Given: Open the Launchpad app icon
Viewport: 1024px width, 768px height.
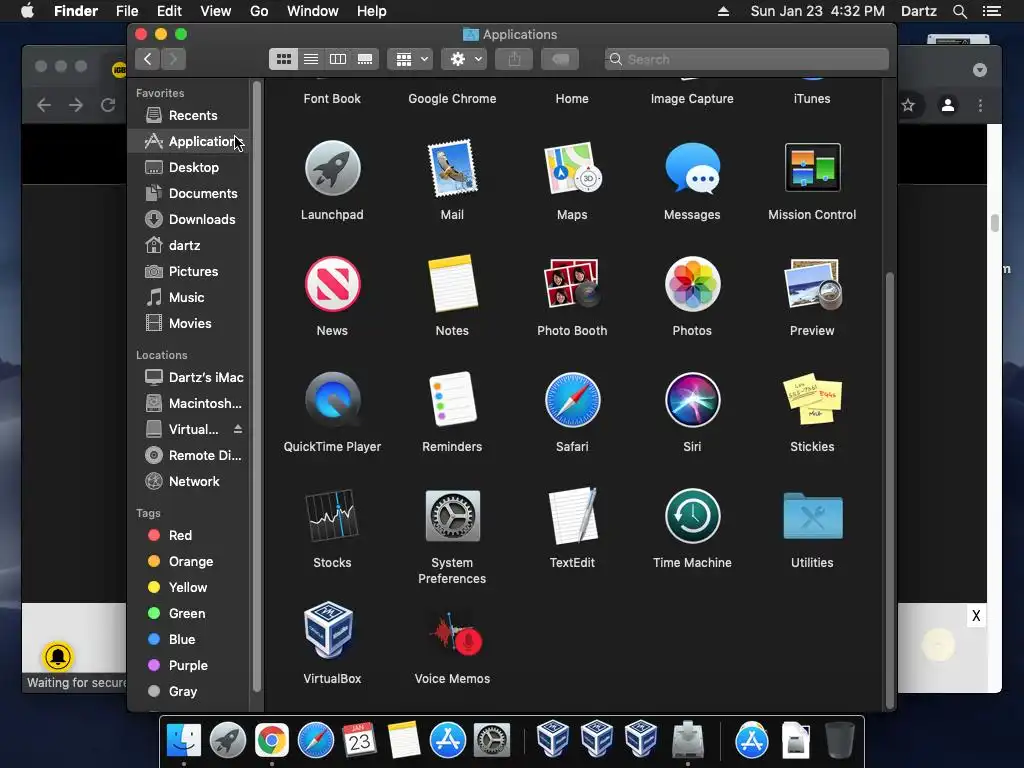Looking at the screenshot, I should [x=332, y=168].
